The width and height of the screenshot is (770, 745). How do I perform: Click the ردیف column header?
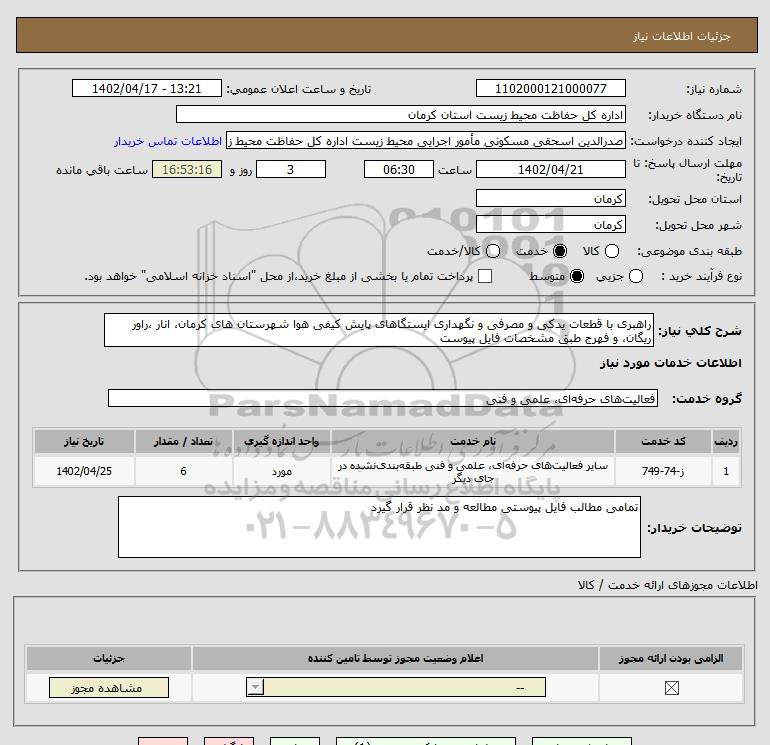click(726, 441)
